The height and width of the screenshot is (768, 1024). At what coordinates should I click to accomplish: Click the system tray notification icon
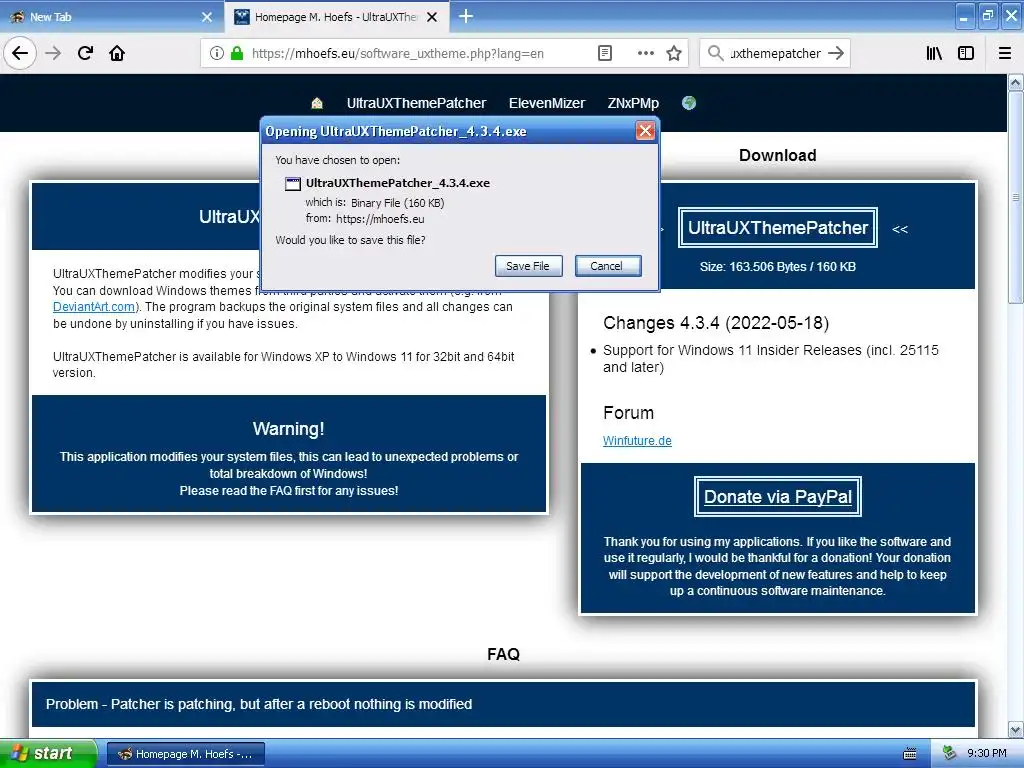950,753
